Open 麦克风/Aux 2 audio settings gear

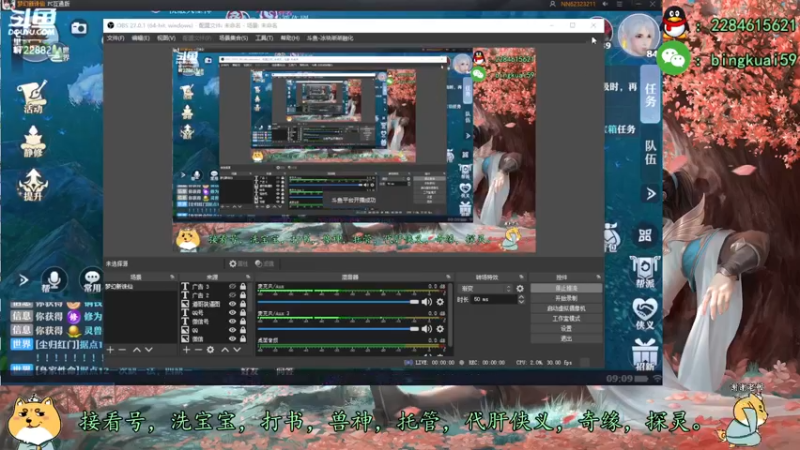click(x=440, y=329)
